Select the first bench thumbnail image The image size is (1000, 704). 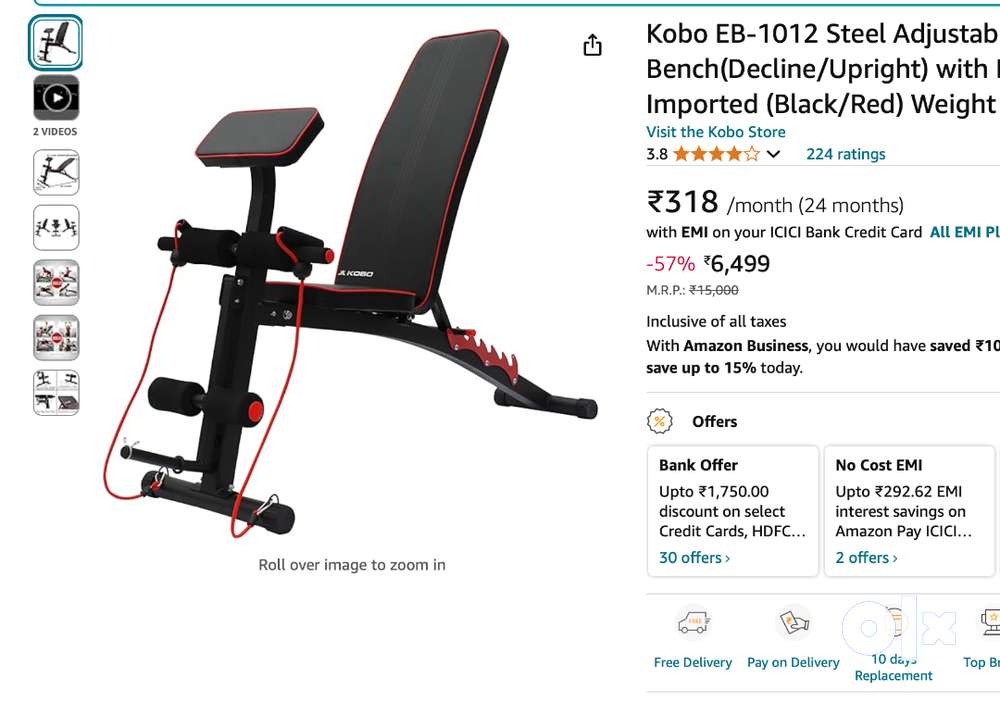point(55,43)
